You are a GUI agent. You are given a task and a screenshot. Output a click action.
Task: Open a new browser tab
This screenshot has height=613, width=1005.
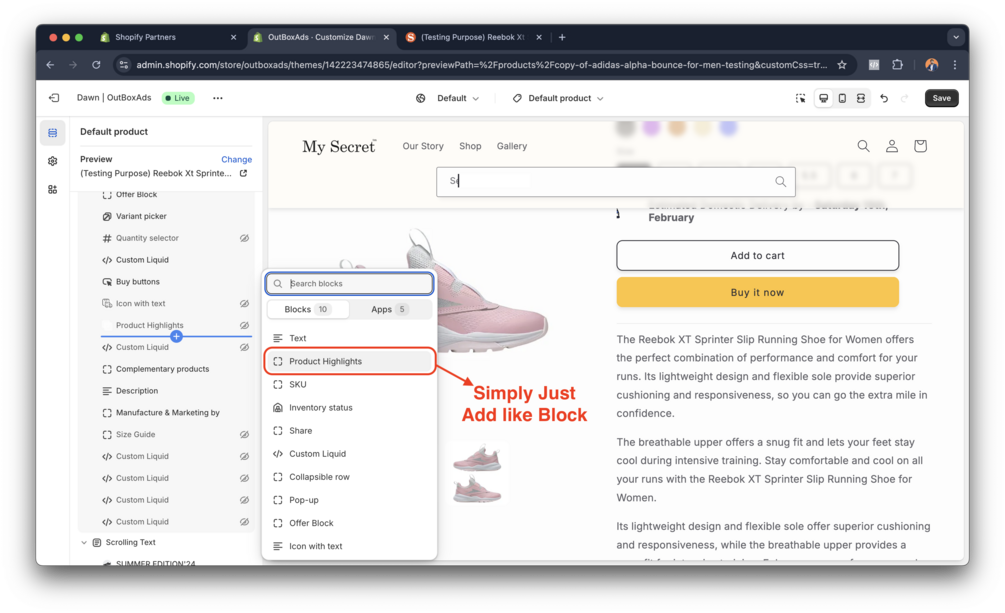point(562,37)
